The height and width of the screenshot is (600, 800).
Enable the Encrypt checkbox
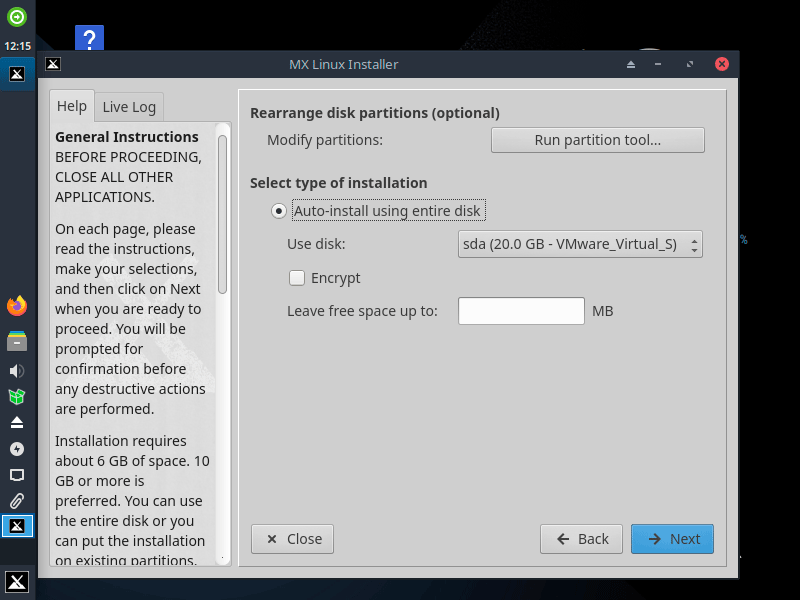coord(297,278)
